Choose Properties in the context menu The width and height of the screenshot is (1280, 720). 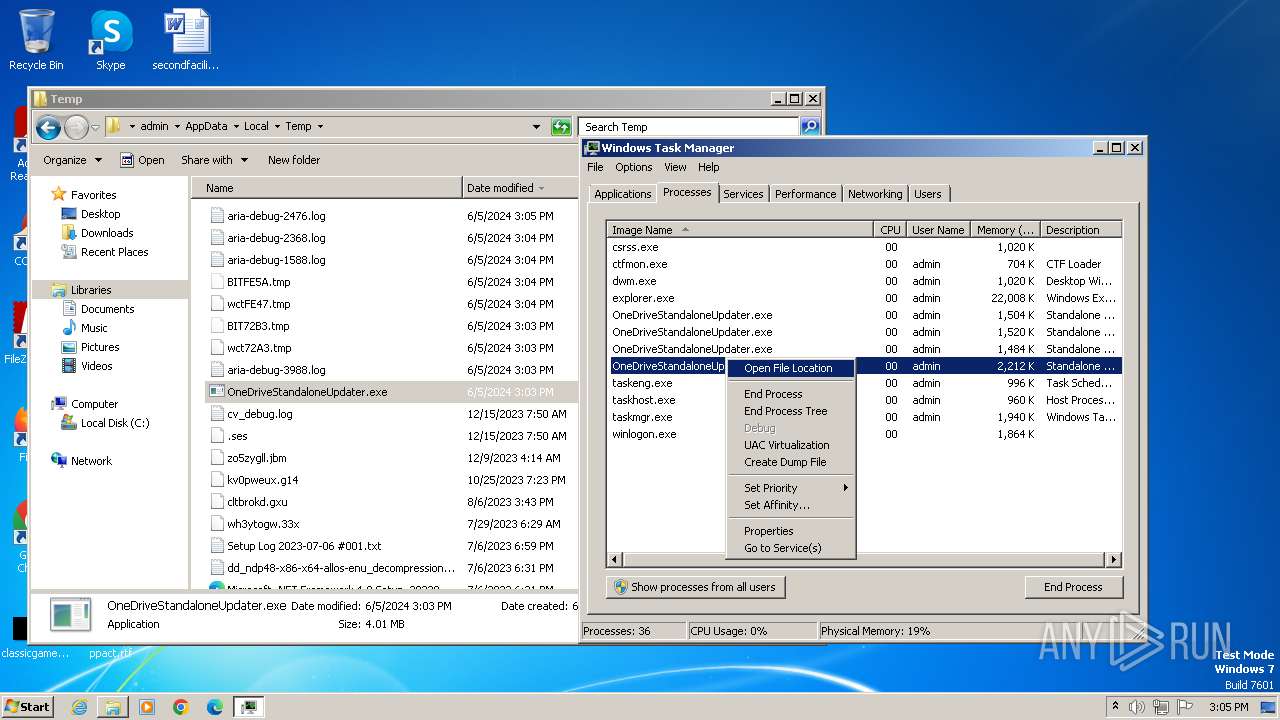tap(790, 531)
